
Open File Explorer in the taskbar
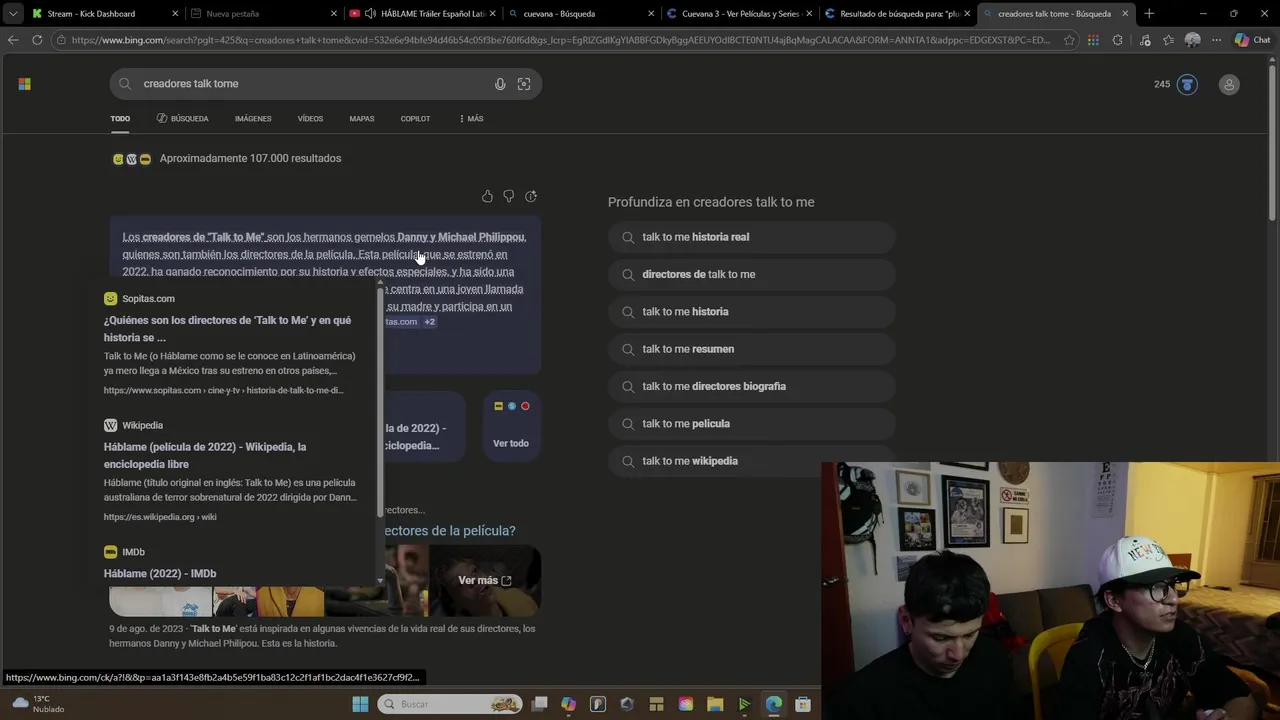point(715,704)
